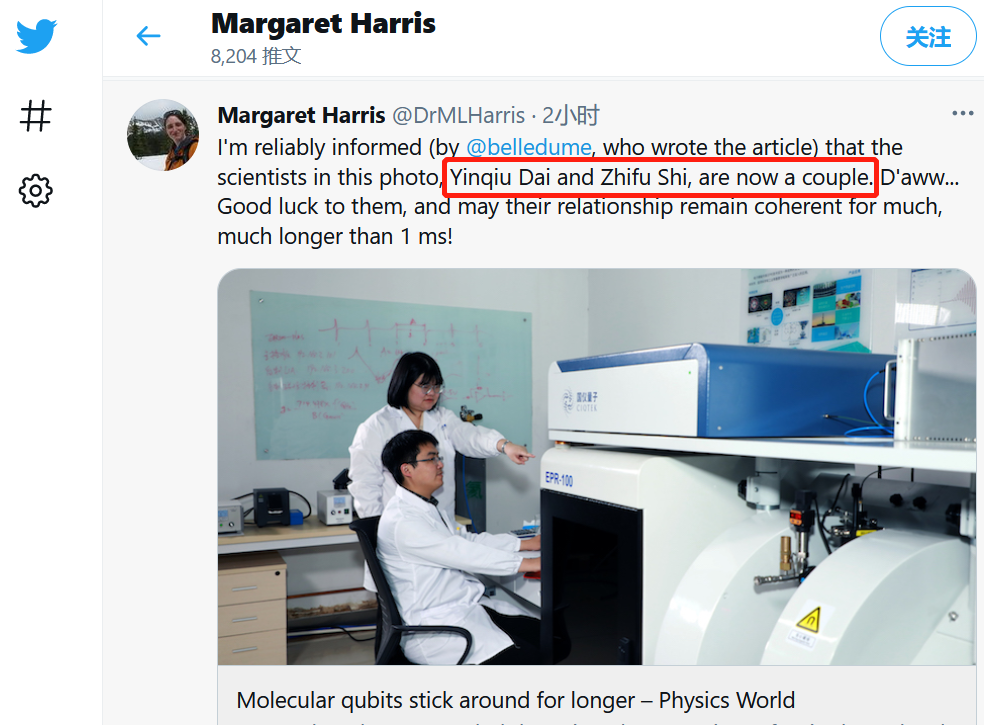Click the Twitter bird logo

click(36, 36)
